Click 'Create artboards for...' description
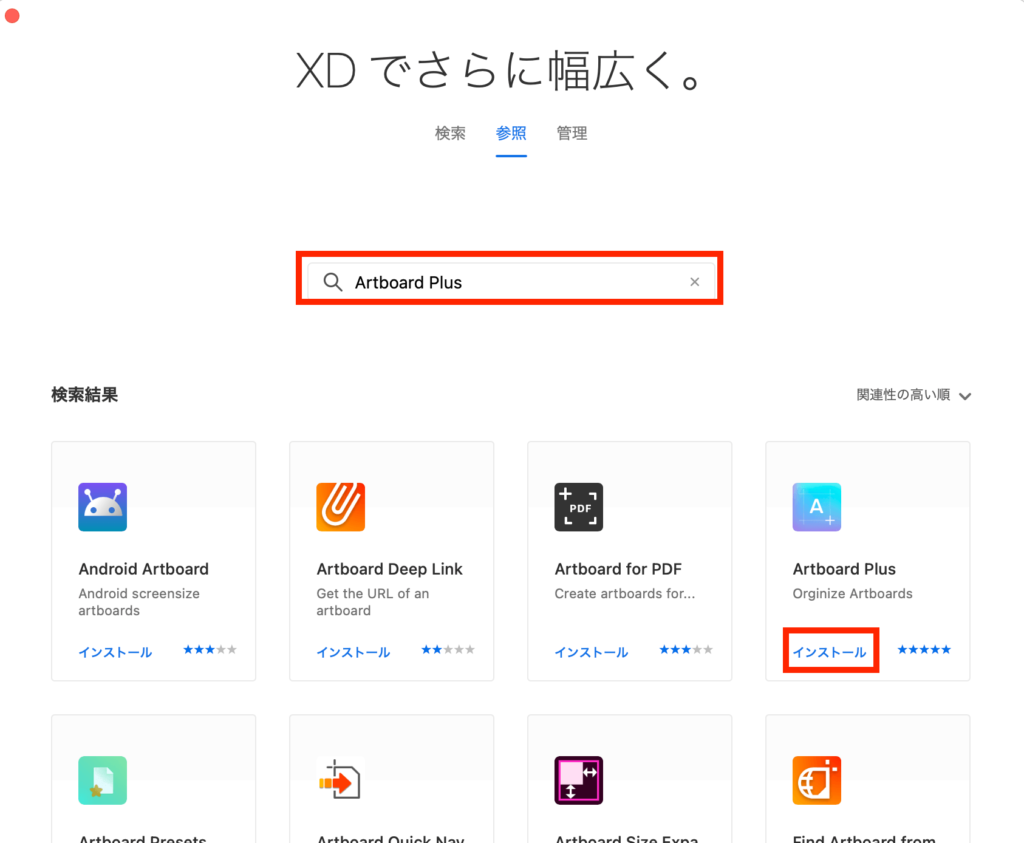This screenshot has height=843, width=1024. click(x=625, y=594)
